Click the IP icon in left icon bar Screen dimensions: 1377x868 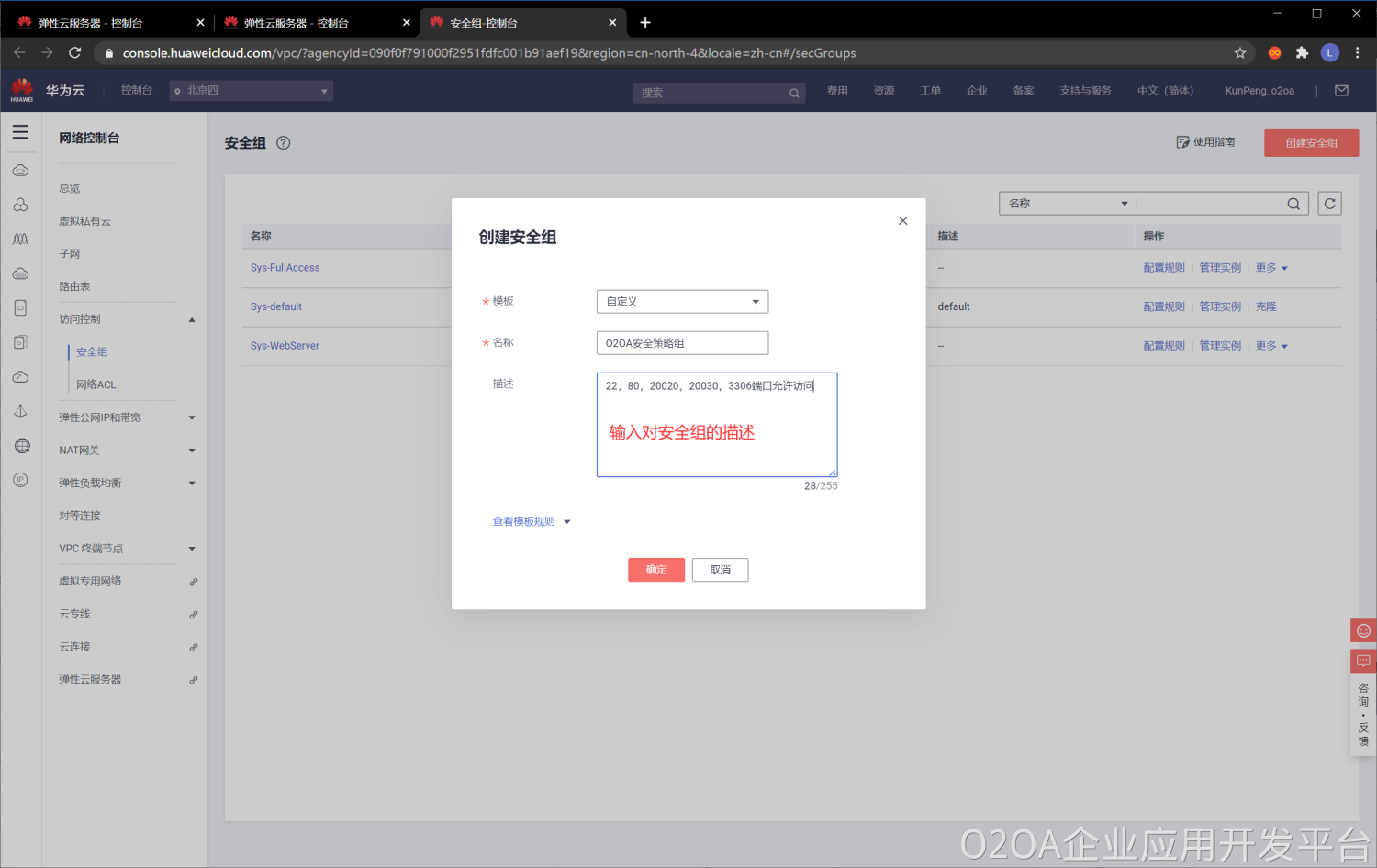tap(20, 480)
